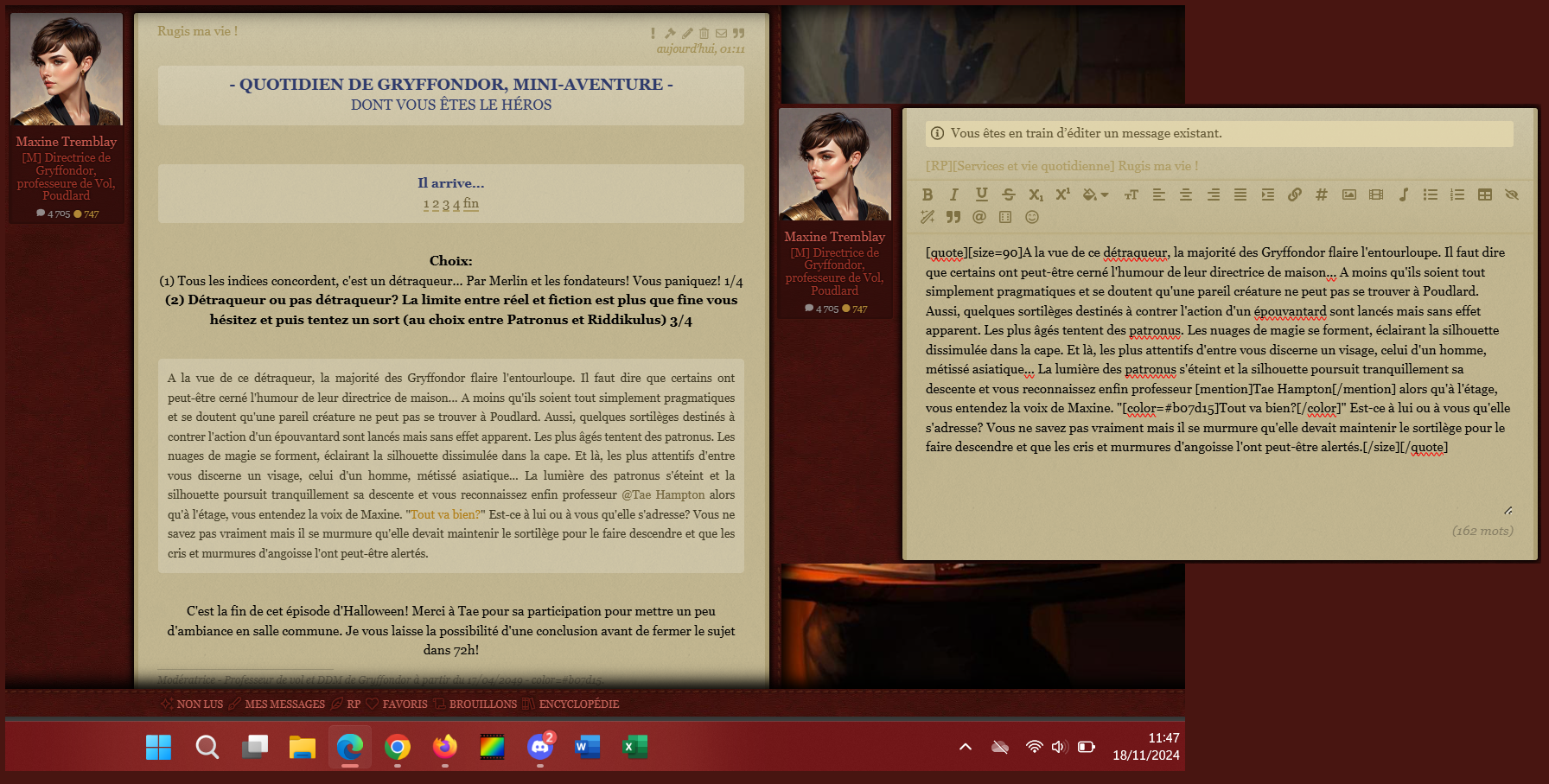Click the editor textarea resize handle
Image resolution: width=1549 pixels, height=784 pixels.
[x=1508, y=510]
